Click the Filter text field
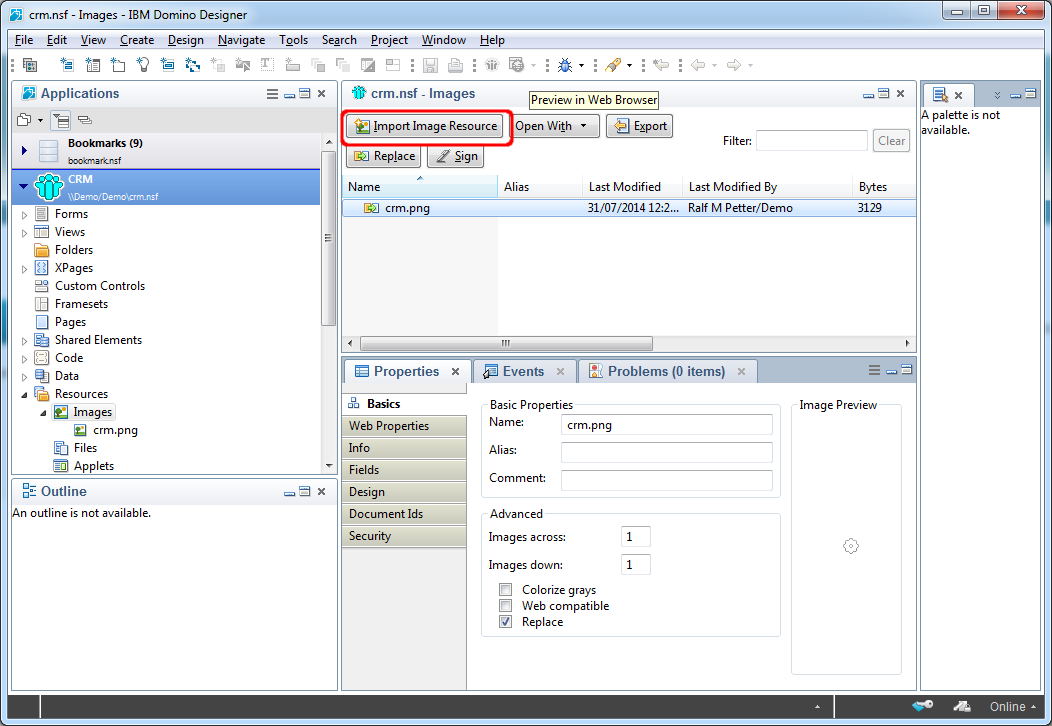 point(811,141)
